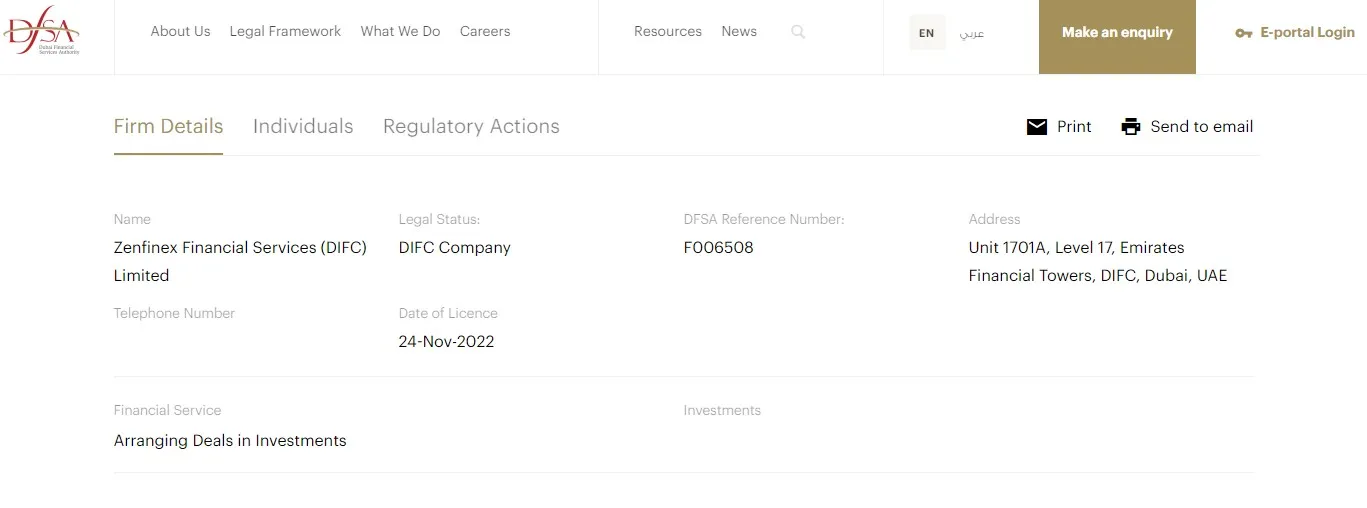Screen dimensions: 1367x508
Task: Switch to the Regulatory Actions tab
Action: 471,127
